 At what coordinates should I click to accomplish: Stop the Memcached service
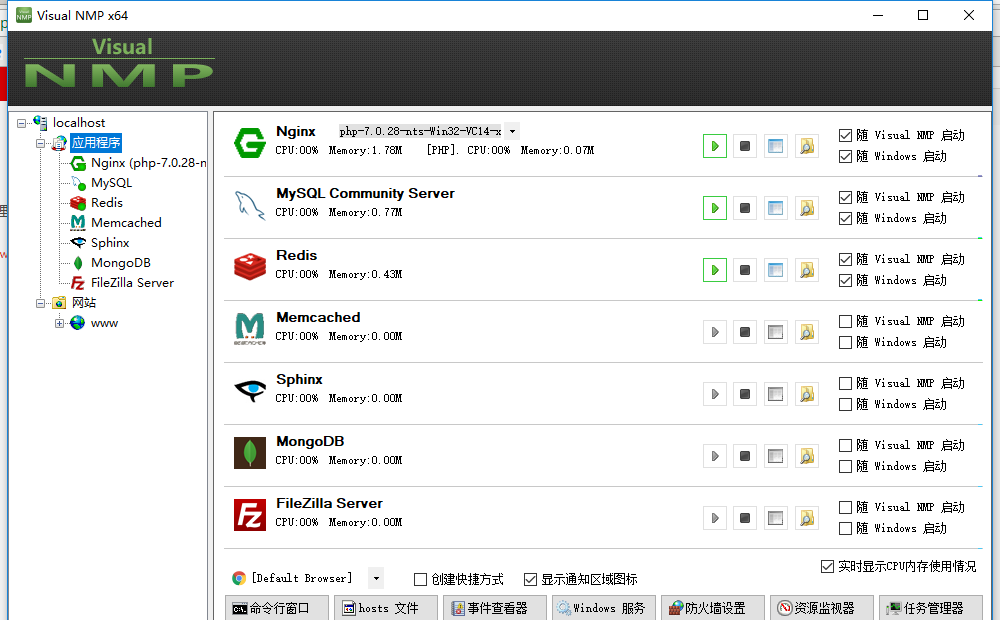pos(745,332)
